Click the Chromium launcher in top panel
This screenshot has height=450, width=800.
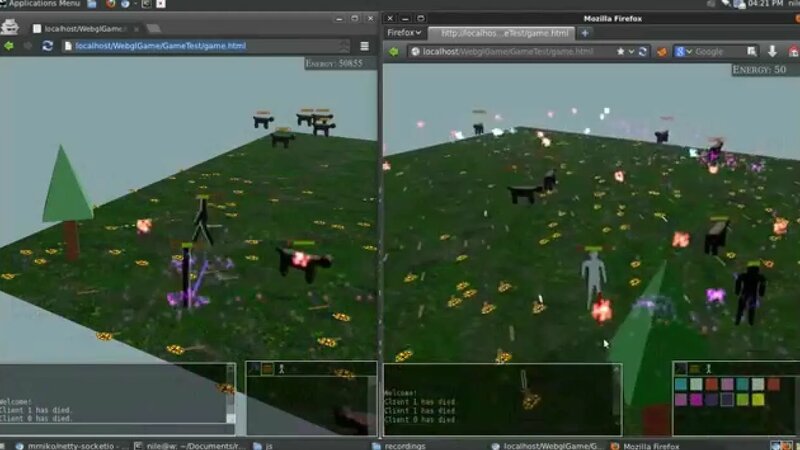(x=126, y=4)
